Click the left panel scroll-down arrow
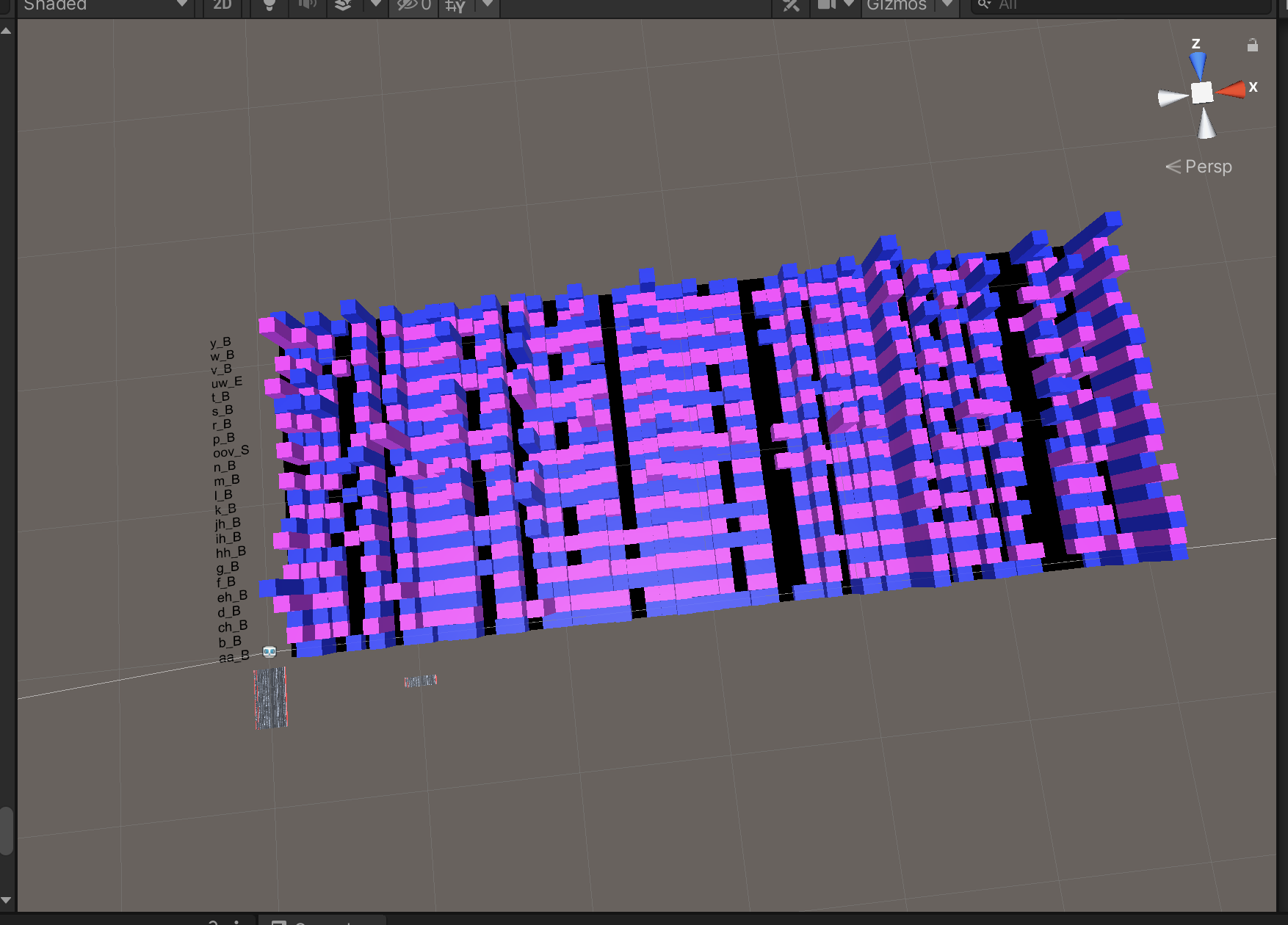The image size is (1288, 925). pyautogui.click(x=7, y=900)
